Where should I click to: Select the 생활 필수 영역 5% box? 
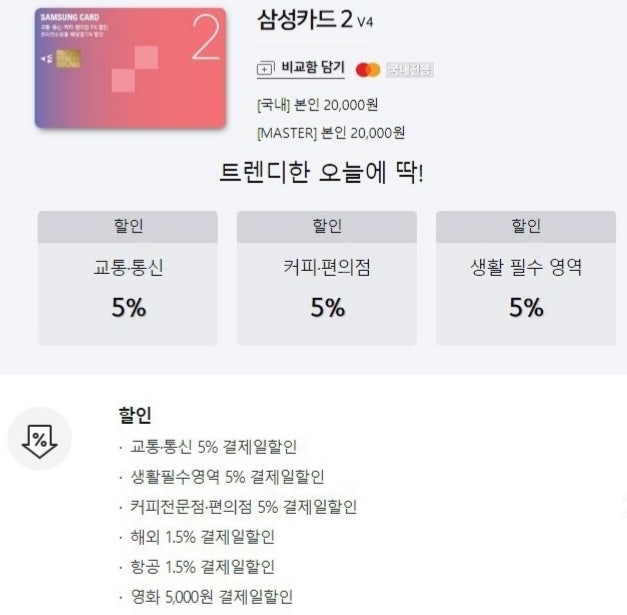[x=526, y=278]
